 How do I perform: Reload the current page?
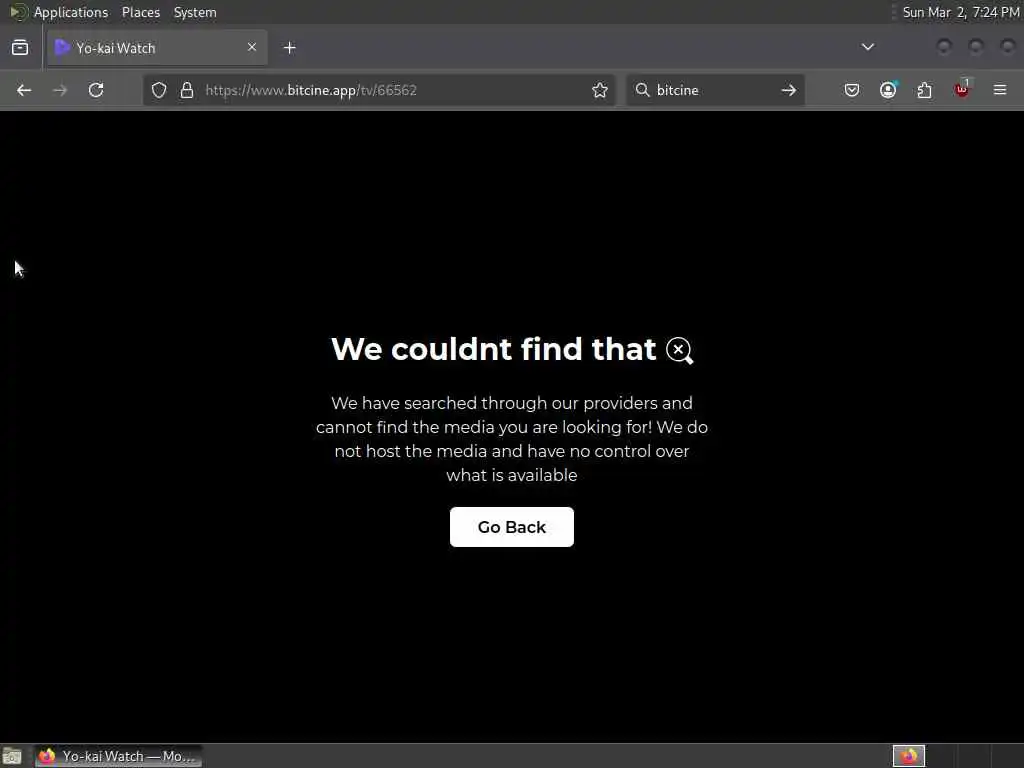(x=96, y=90)
